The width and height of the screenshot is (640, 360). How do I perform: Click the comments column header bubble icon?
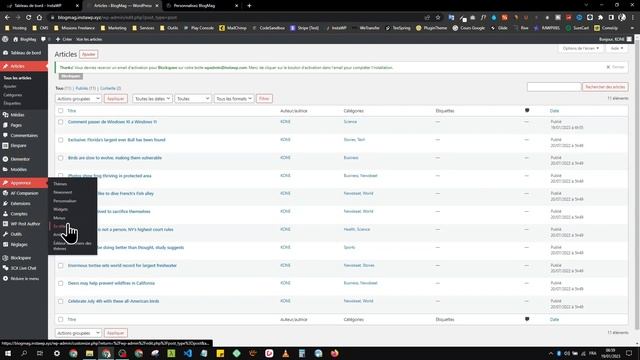(527, 111)
